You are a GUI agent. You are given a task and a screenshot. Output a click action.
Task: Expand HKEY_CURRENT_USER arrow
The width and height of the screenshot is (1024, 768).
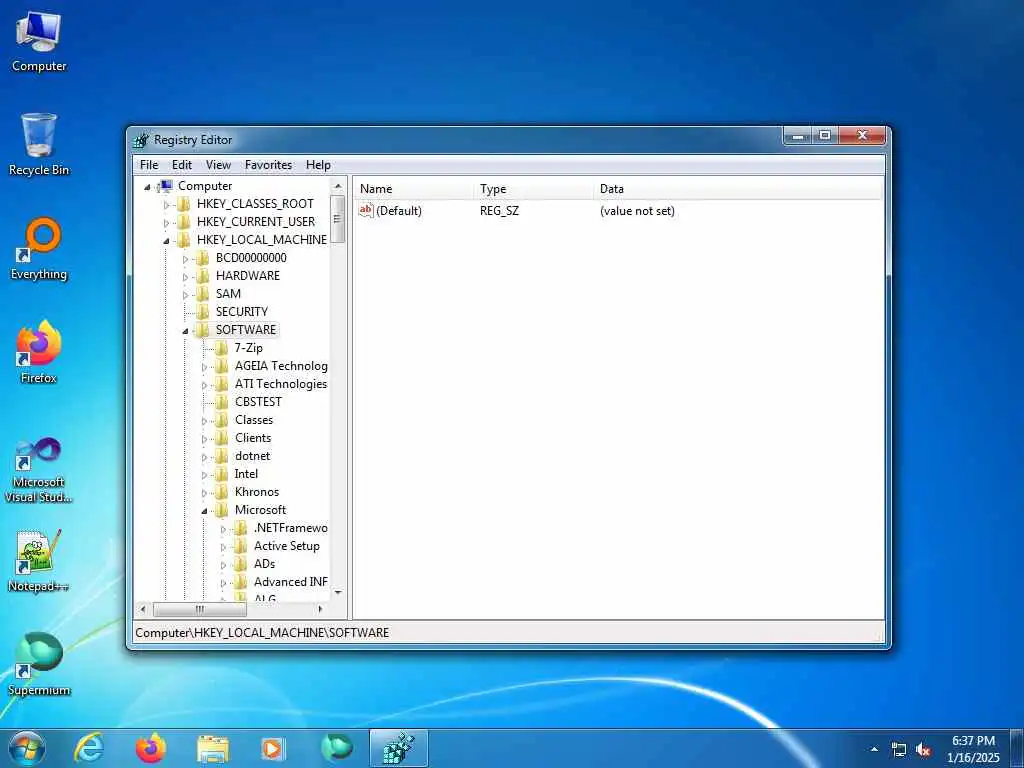(166, 223)
